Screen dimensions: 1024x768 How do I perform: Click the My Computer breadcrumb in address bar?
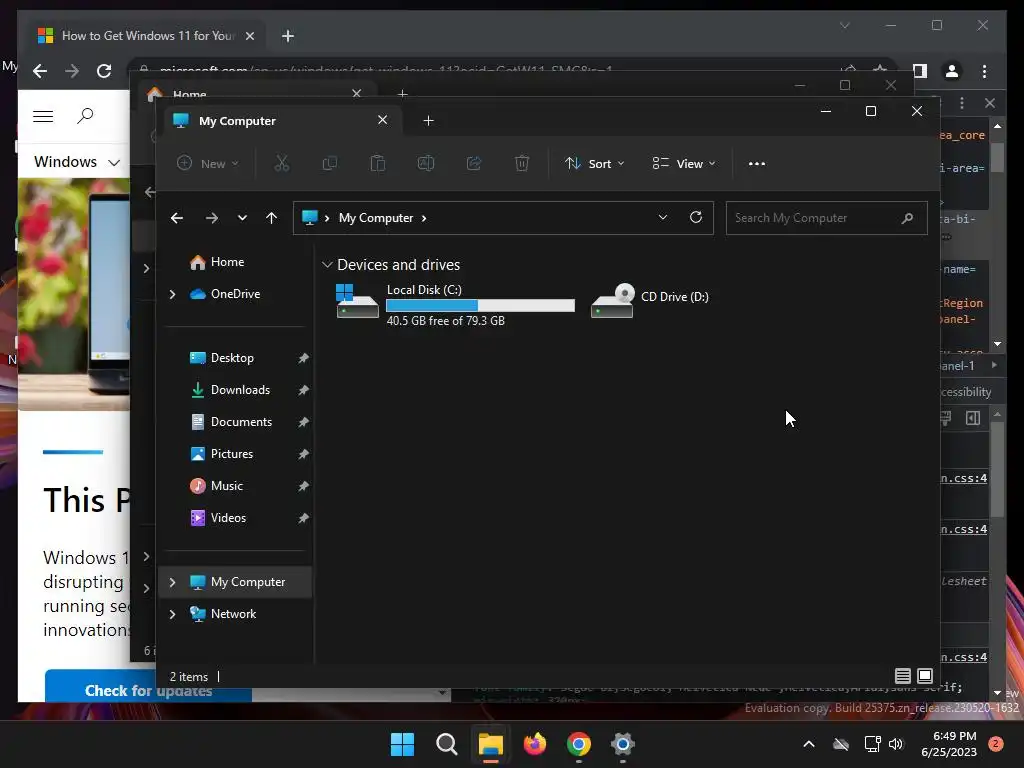coord(376,218)
